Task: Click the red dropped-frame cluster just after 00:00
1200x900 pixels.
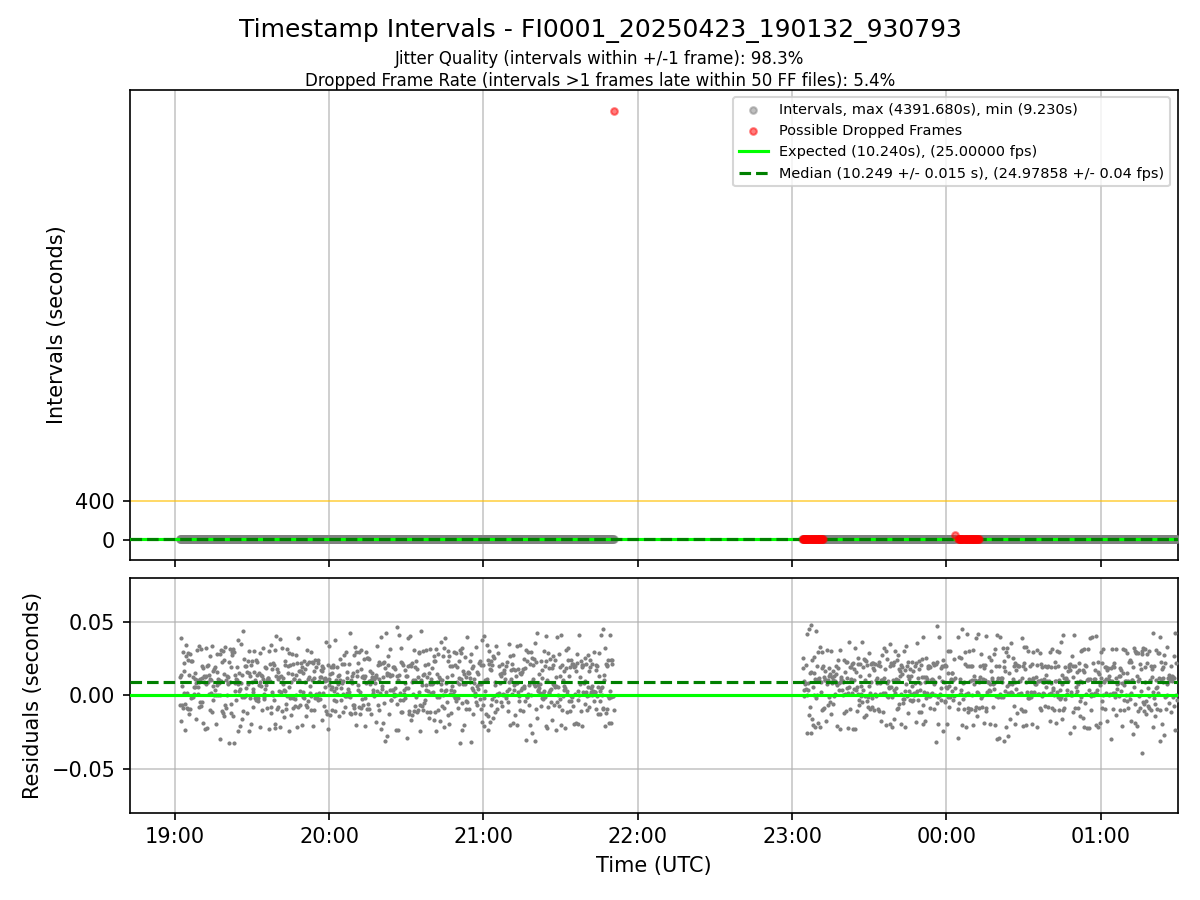Action: point(968,538)
